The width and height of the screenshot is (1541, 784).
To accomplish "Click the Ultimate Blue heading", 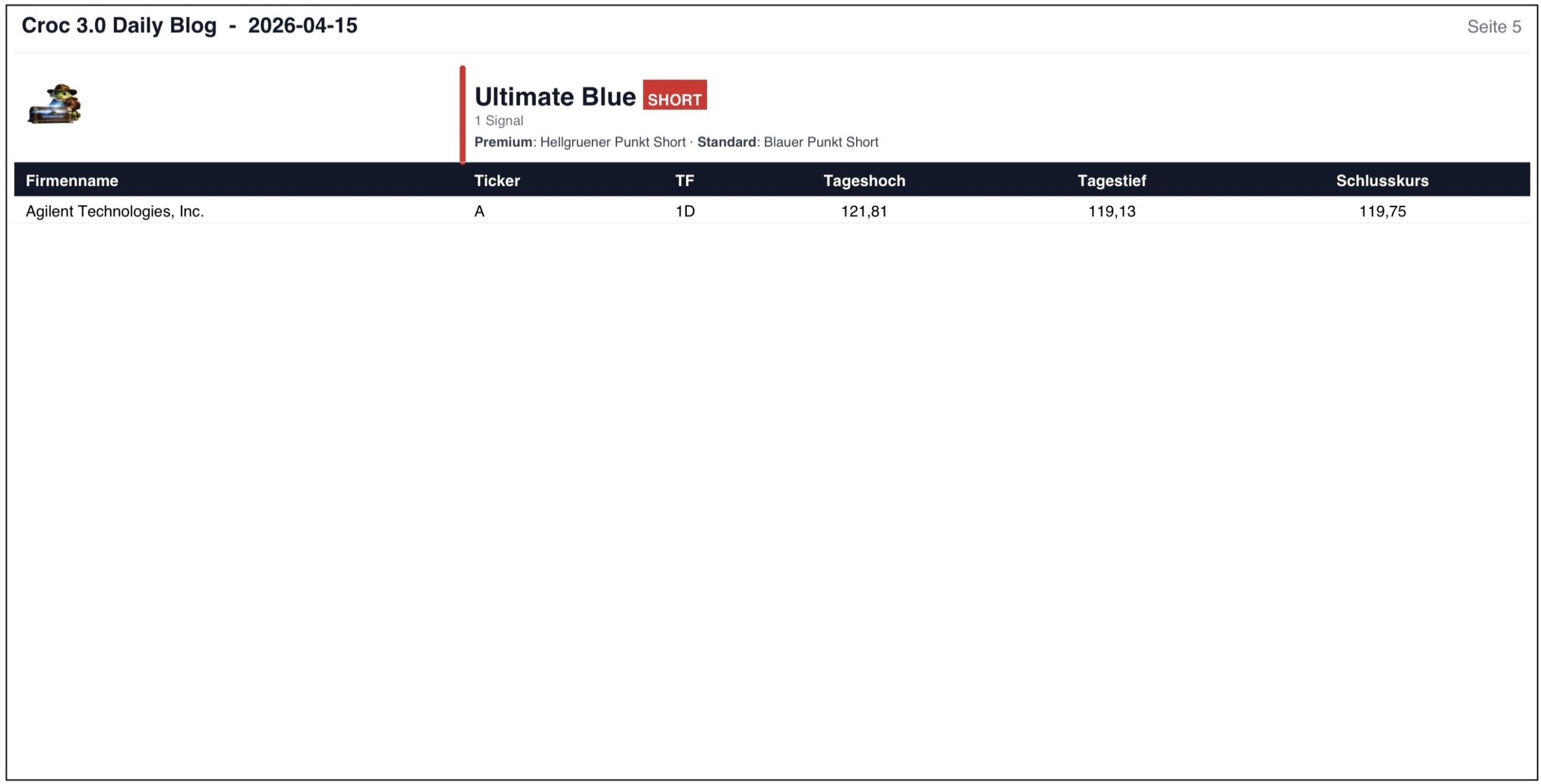I will coord(555,97).
